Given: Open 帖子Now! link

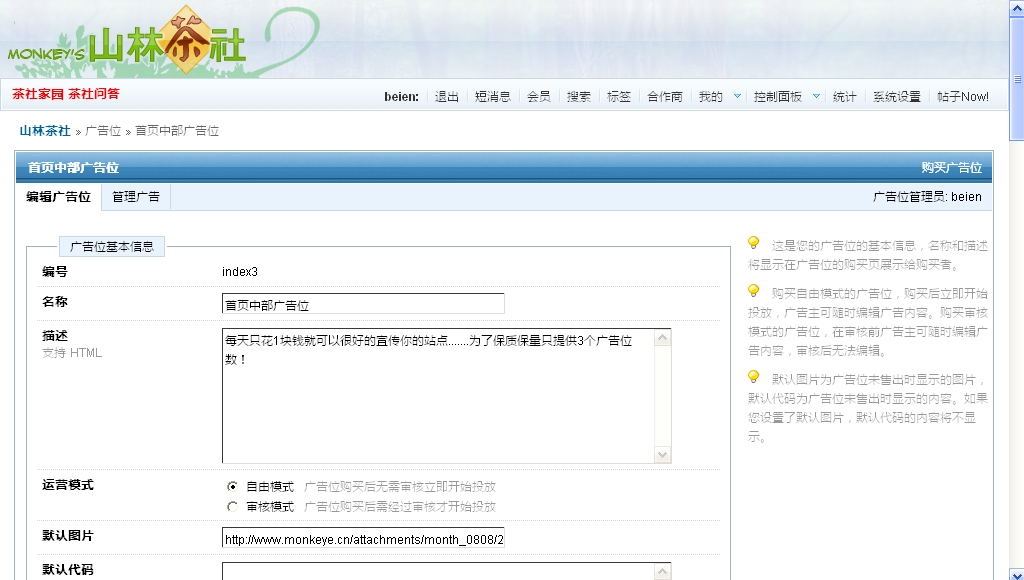Looking at the screenshot, I should click(963, 97).
